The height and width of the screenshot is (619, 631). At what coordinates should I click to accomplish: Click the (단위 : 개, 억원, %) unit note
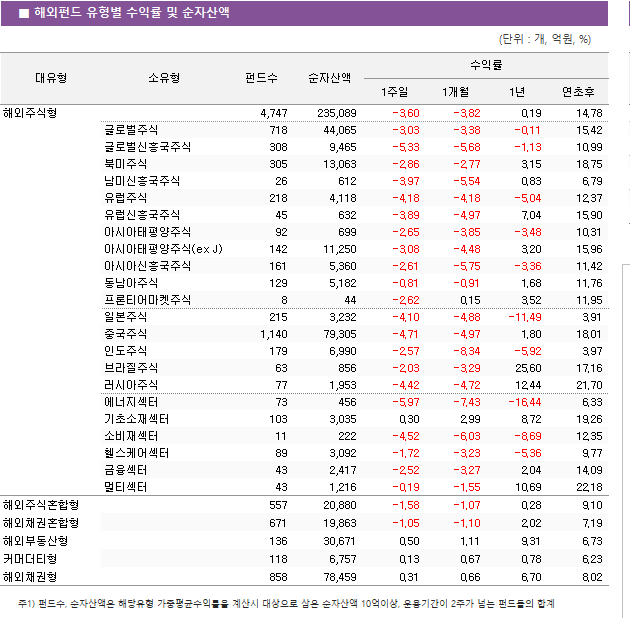(x=545, y=39)
